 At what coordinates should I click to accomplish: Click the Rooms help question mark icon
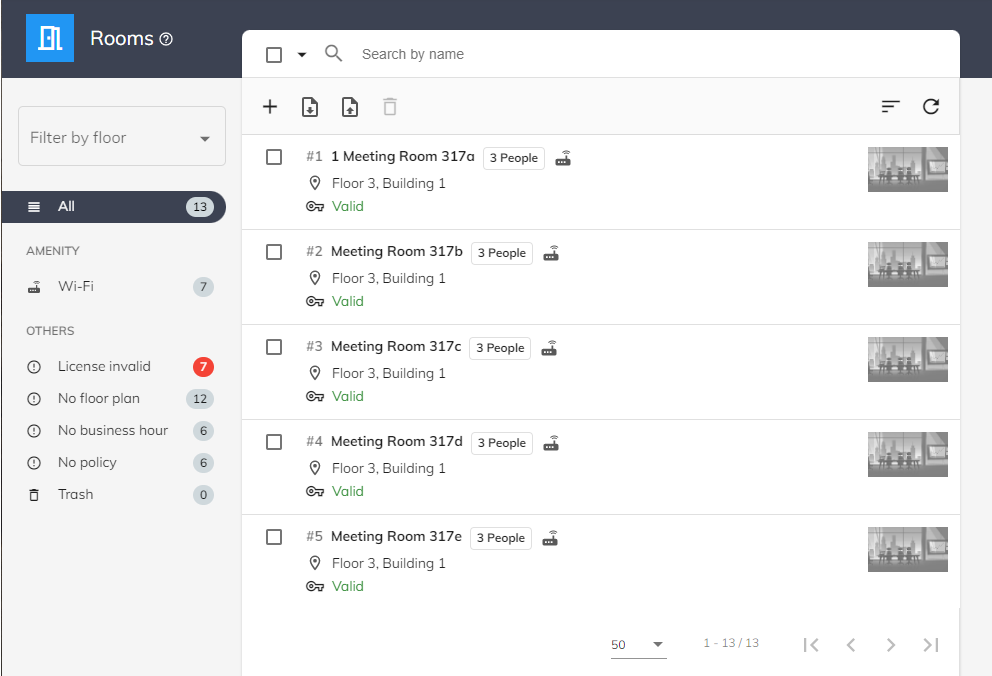pyautogui.click(x=166, y=39)
